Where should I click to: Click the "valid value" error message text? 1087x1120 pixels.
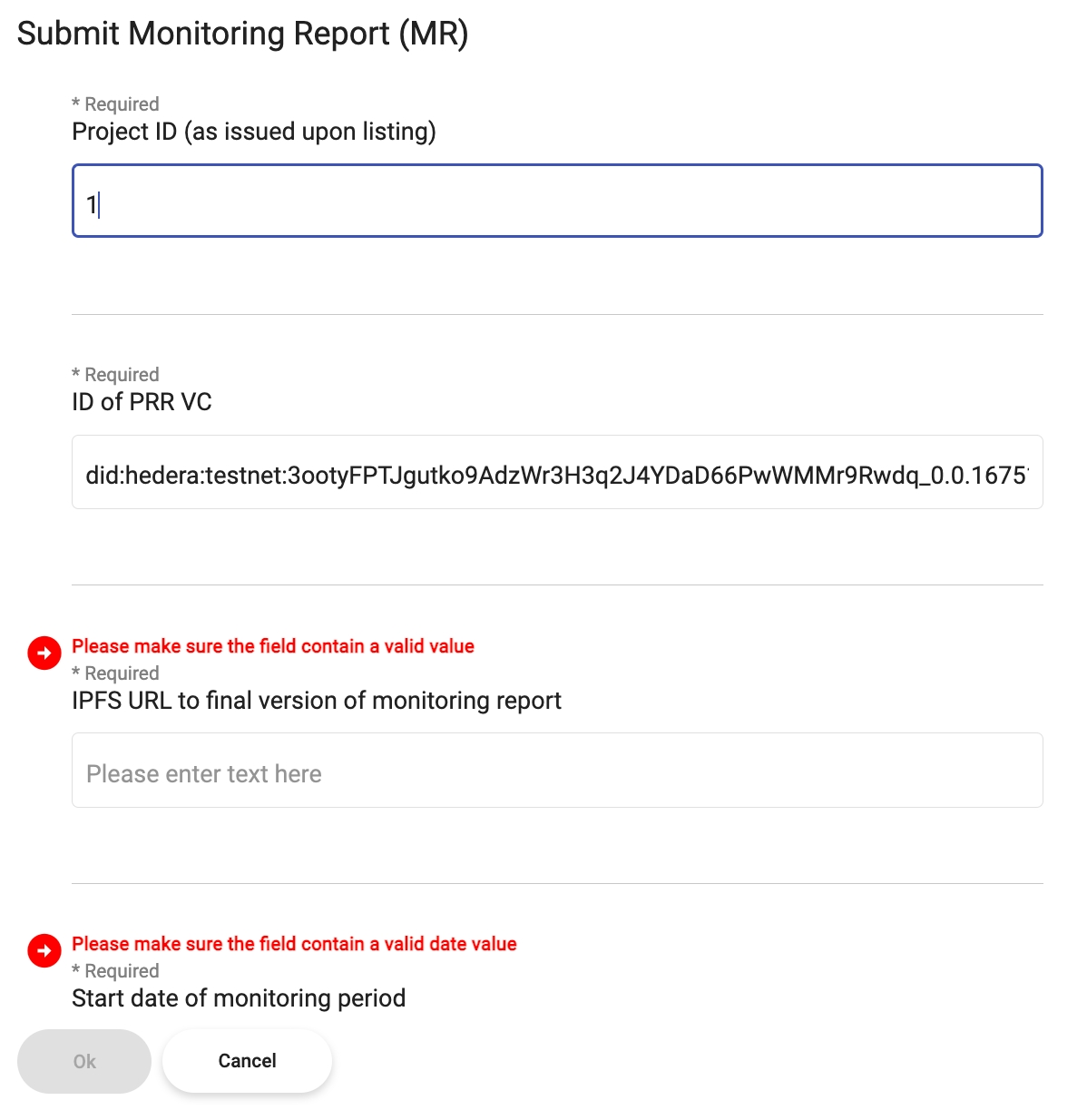(273, 646)
